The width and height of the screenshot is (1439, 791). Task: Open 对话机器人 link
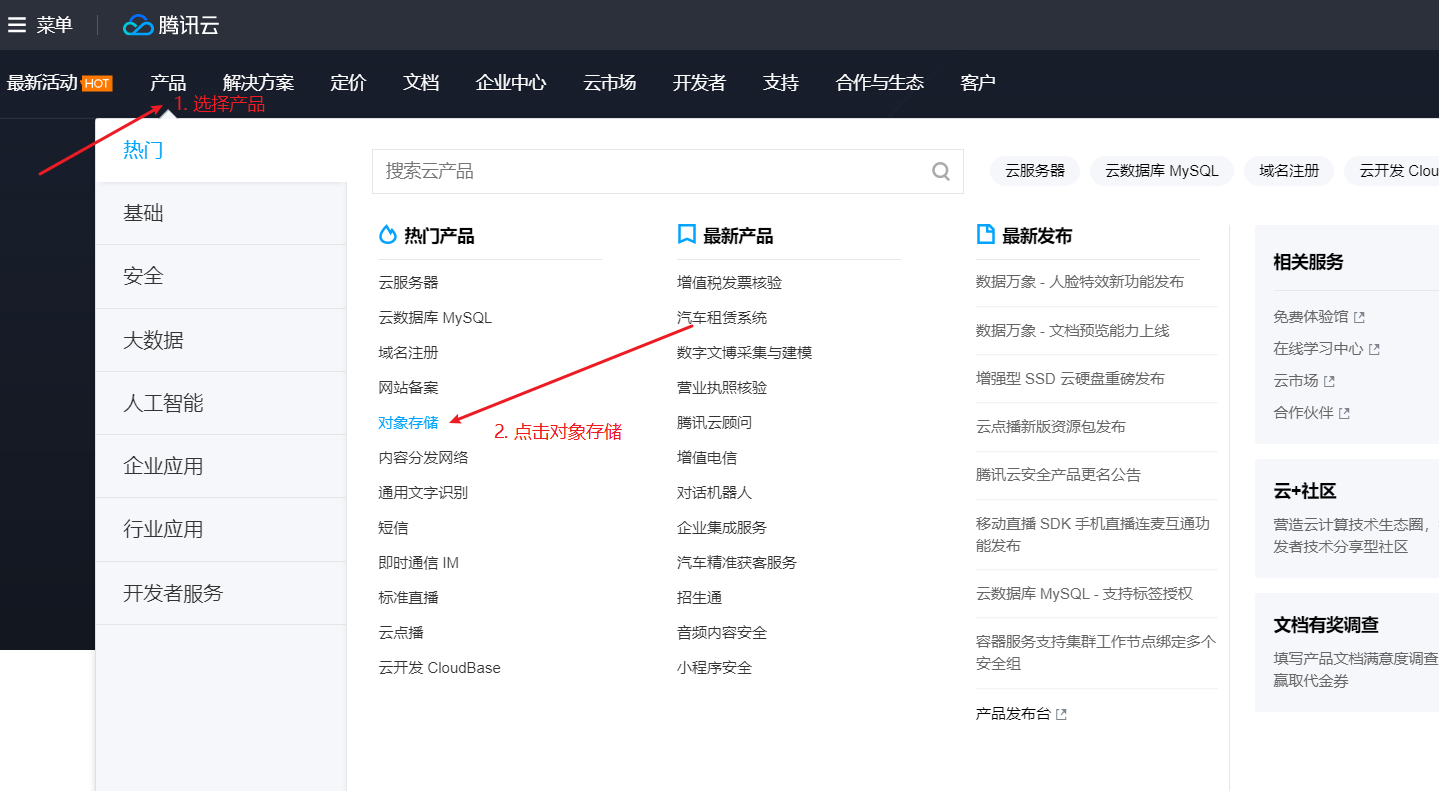[x=714, y=493]
